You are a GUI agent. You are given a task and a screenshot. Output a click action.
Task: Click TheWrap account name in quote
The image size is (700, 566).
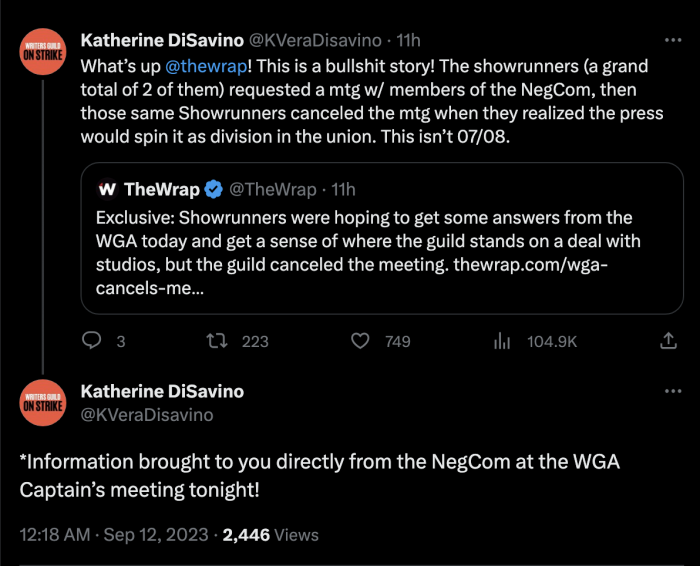coord(161,189)
